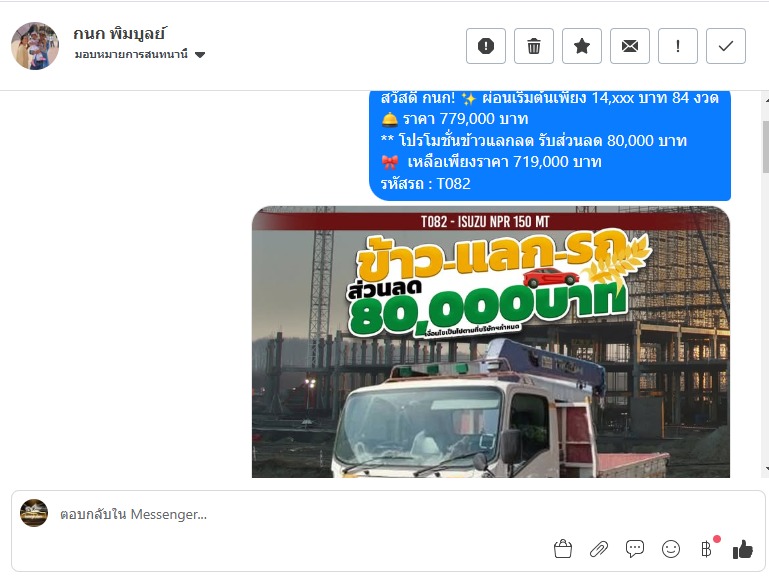Open saved replies speech bubble icon
The image size is (769, 583).
pyautogui.click(x=635, y=549)
